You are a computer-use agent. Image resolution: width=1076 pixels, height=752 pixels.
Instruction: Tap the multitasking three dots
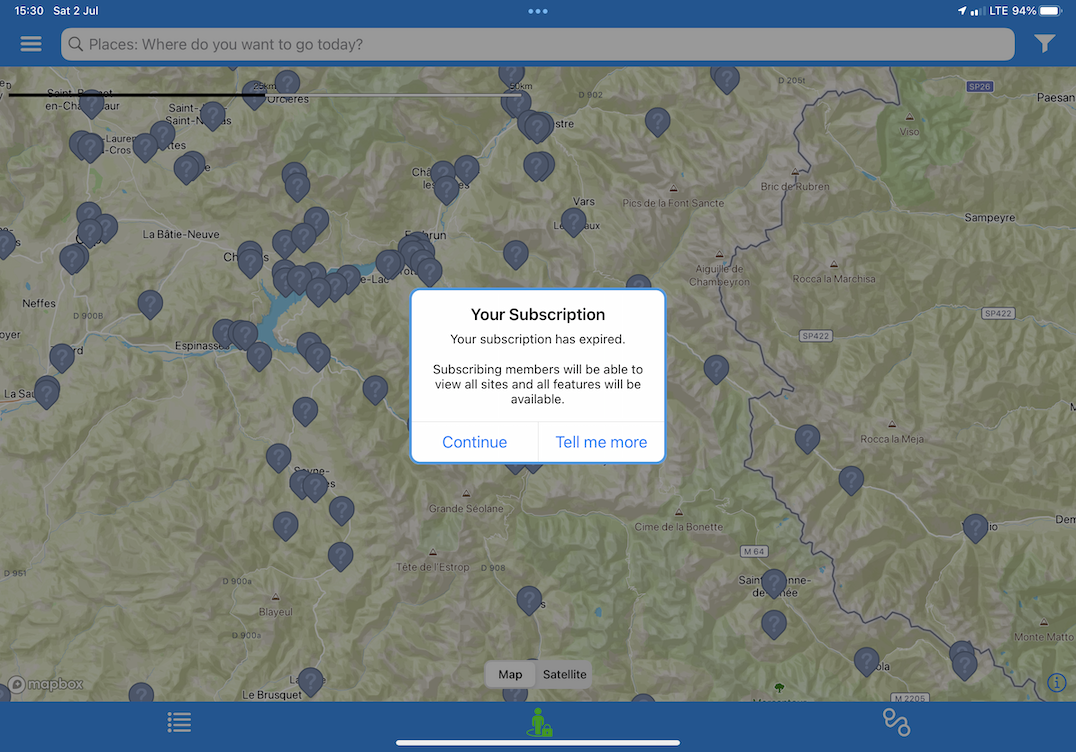(538, 11)
